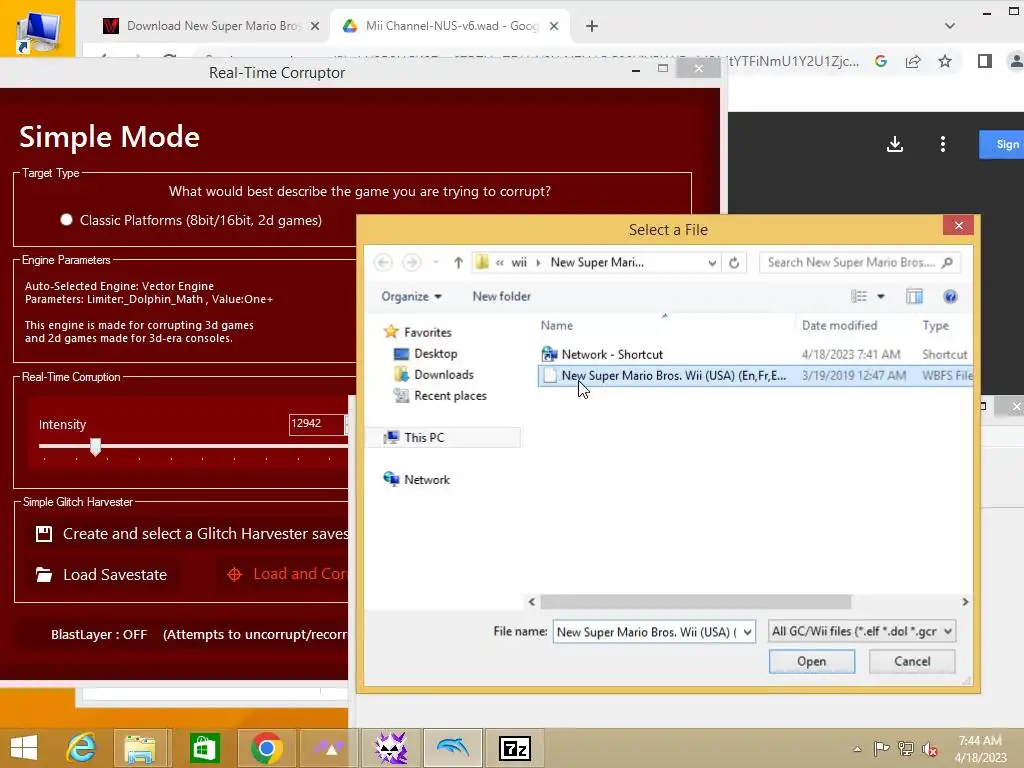The height and width of the screenshot is (768, 1024).
Task: Click Forward arrow in Select a File dialog
Action: [411, 263]
